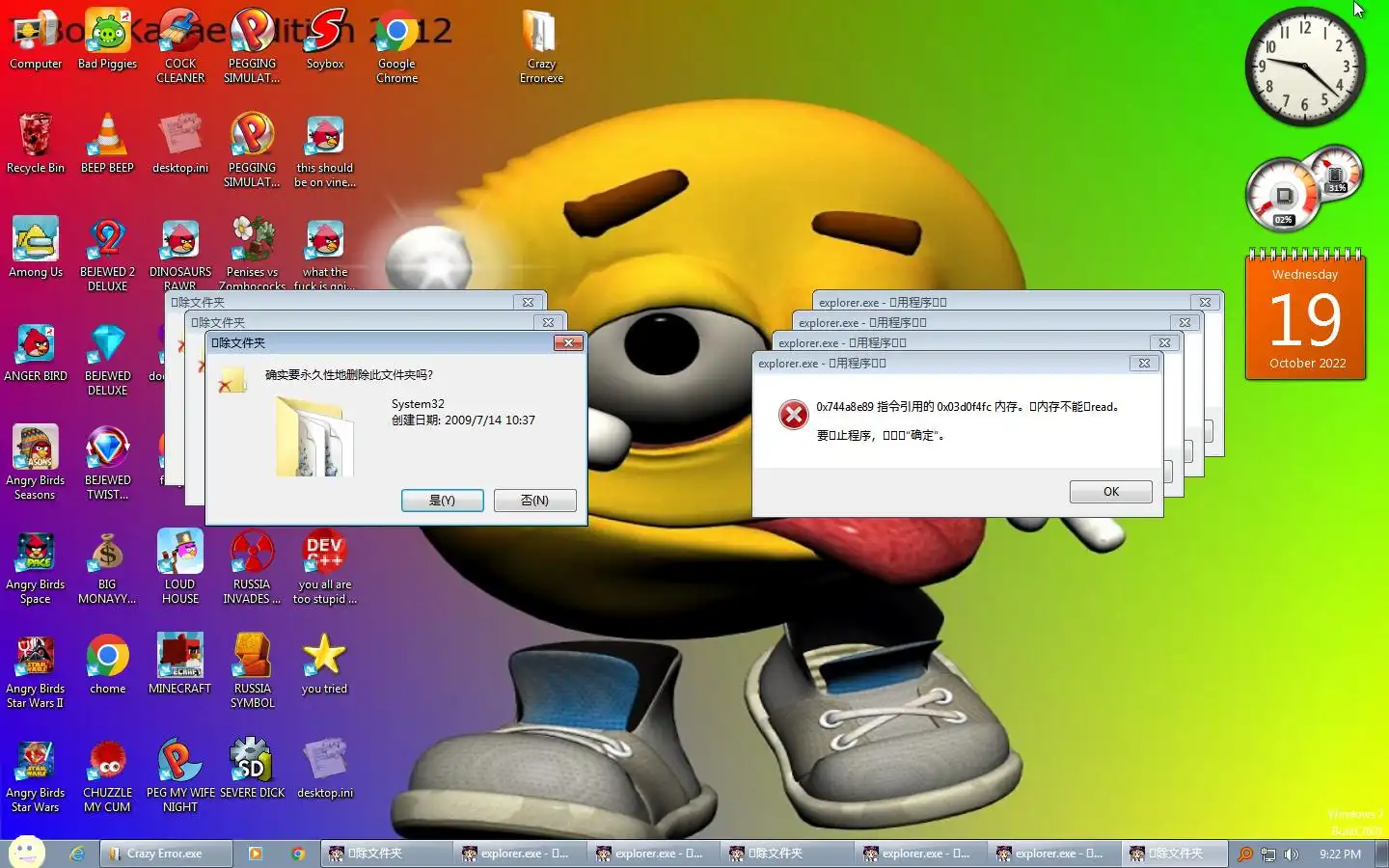Viewport: 1389px width, 868px height.
Task: Select the 'you all are too stupid' DEV icon
Action: [325, 568]
